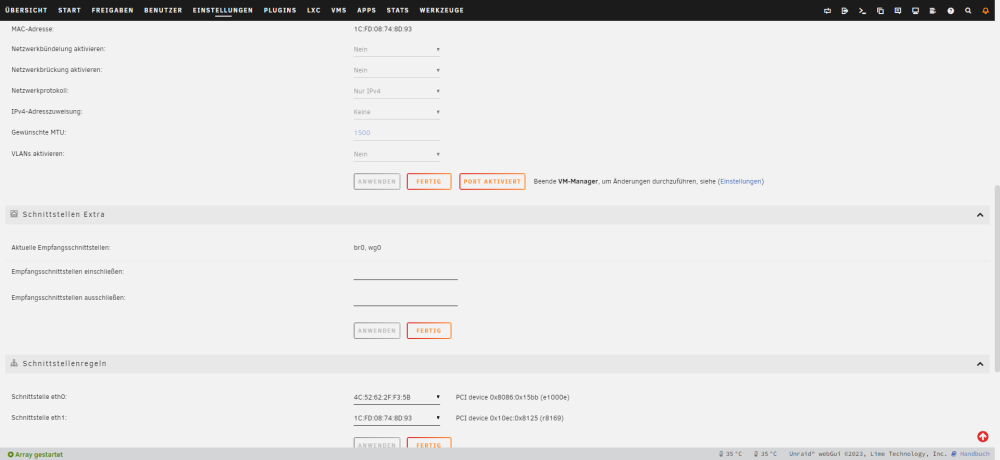
Task: Open the Plugins menu item
Action: (280, 10)
